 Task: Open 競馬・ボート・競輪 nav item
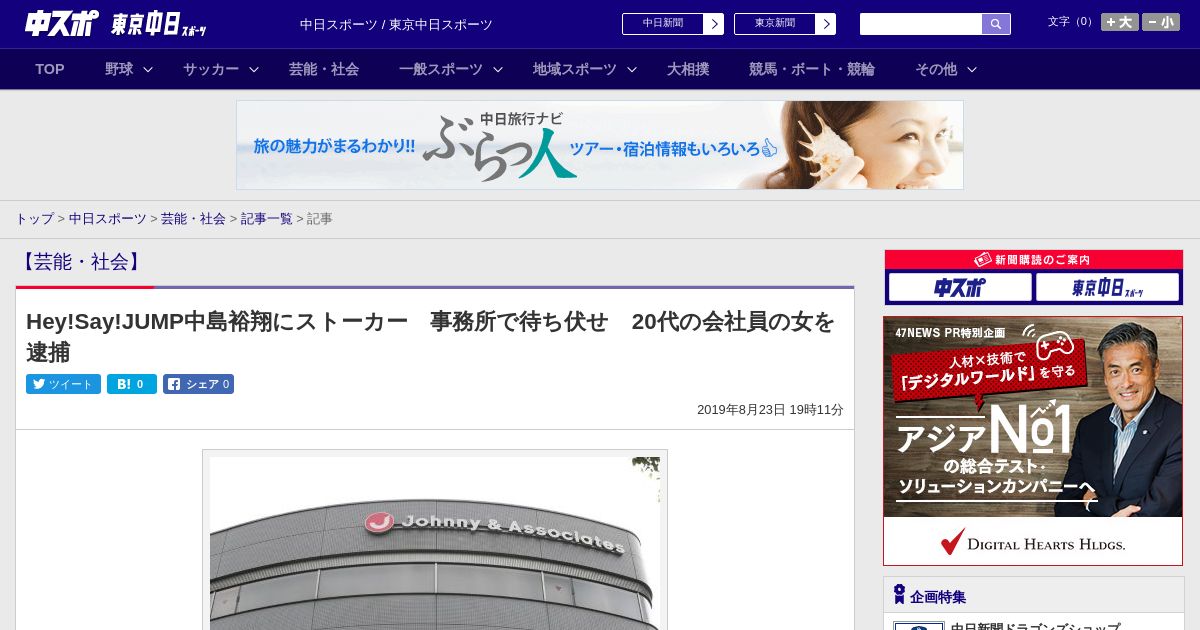pos(812,69)
